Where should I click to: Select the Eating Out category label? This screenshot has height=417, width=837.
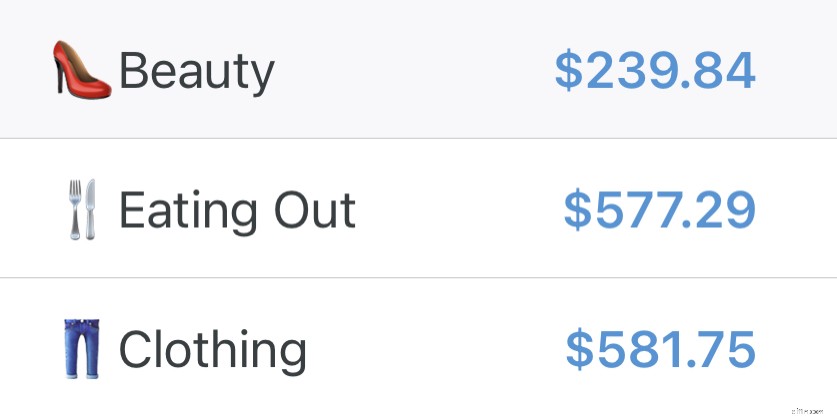[x=237, y=210]
